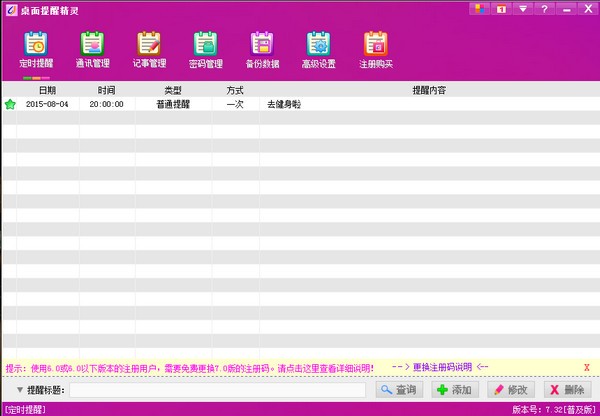Dismiss the yellow tip bar with X
Viewport: 600px width, 416px height.
586,367
